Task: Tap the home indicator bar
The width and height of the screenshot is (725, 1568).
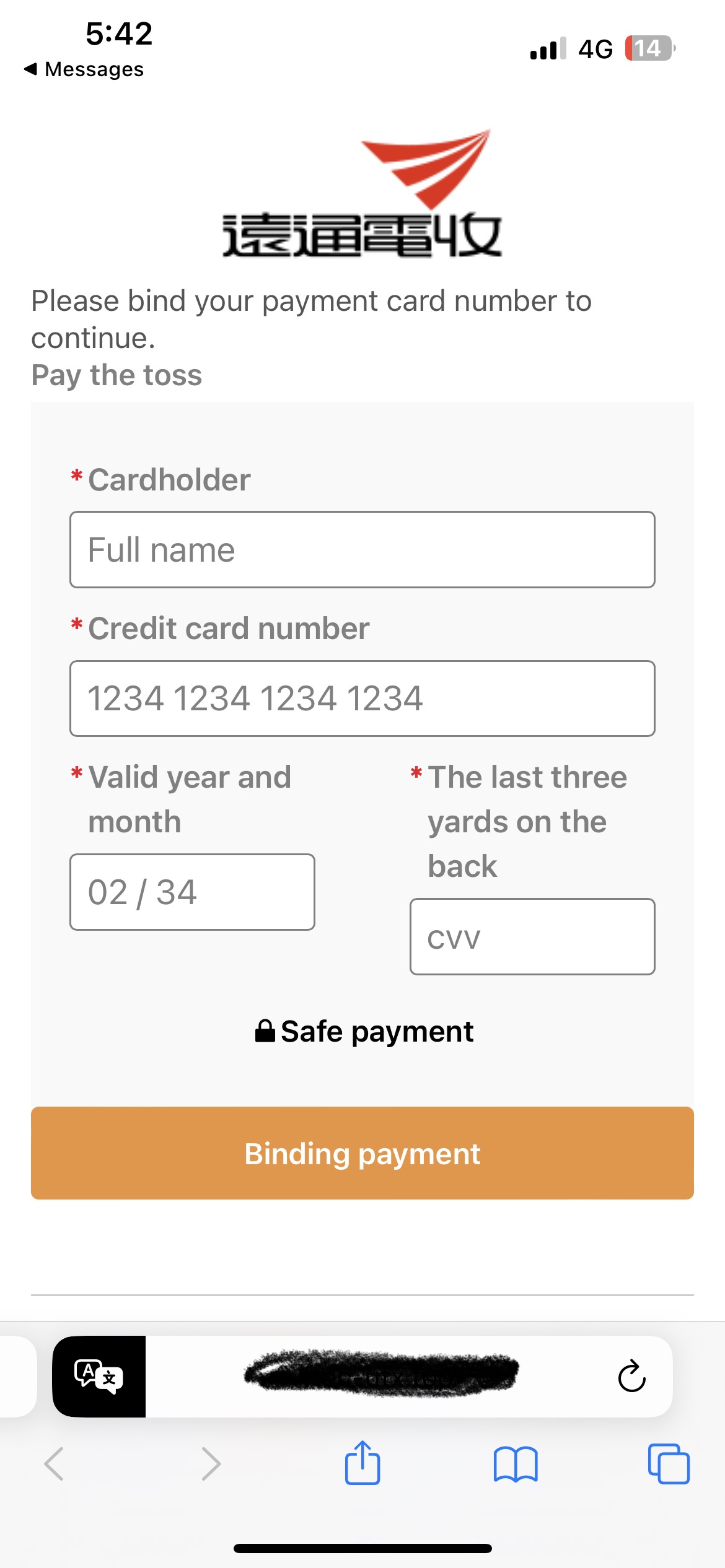Action: point(362,1548)
